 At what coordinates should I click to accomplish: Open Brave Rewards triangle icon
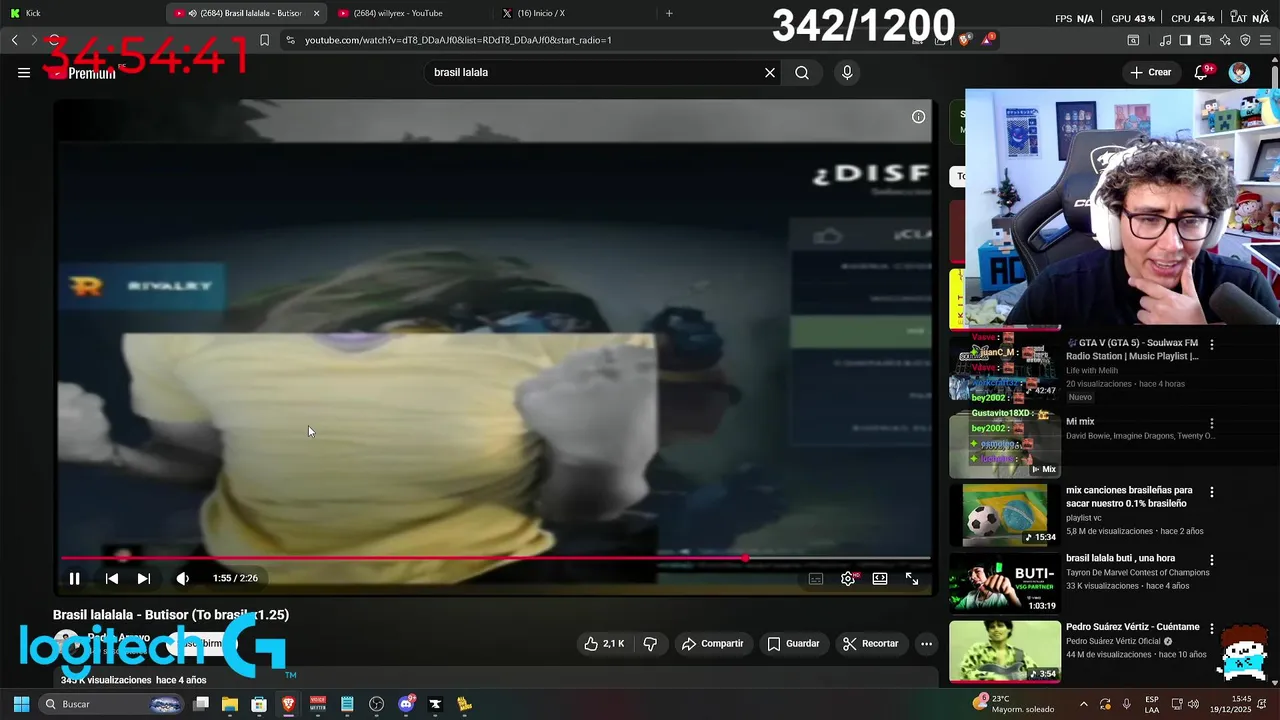pyautogui.click(x=988, y=40)
